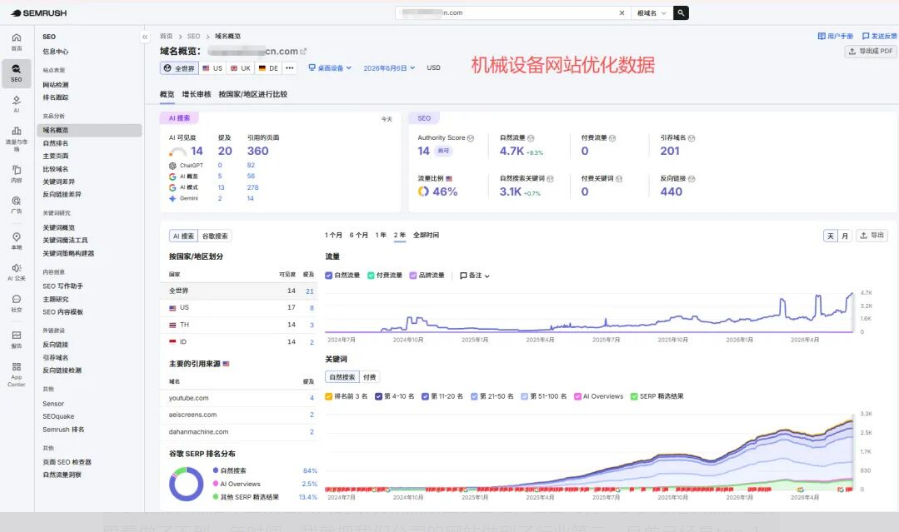The height and width of the screenshot is (532, 899).
Task: Open the 内容 (content) sidebar icon
Action: (x=16, y=170)
